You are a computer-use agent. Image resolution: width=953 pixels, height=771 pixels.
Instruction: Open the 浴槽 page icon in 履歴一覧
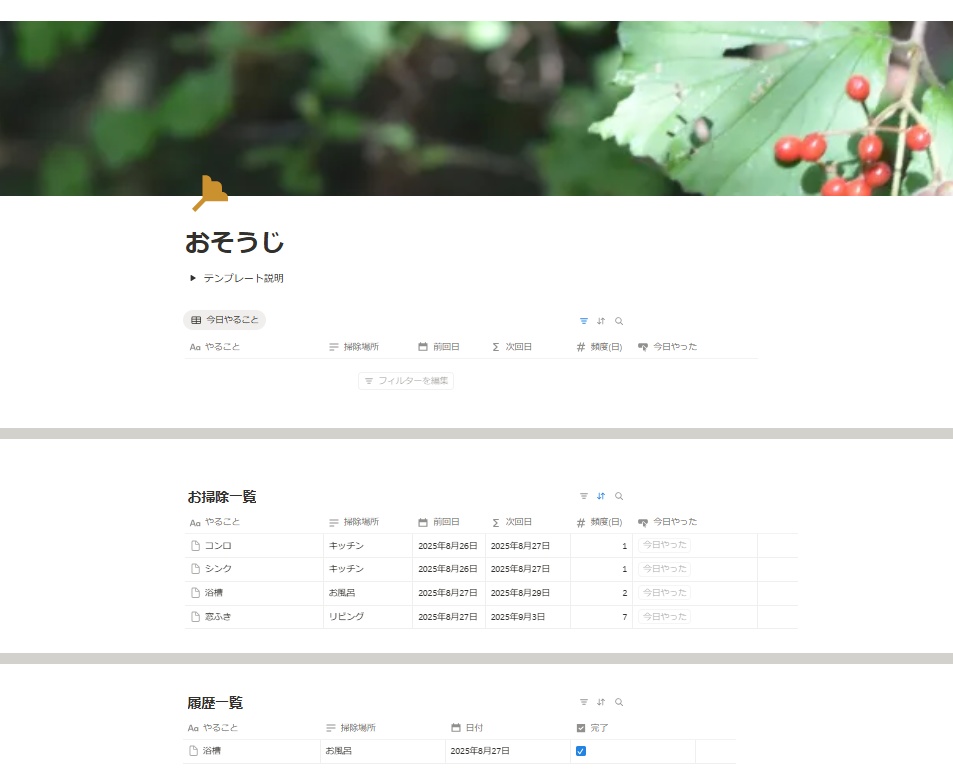pyautogui.click(x=193, y=751)
